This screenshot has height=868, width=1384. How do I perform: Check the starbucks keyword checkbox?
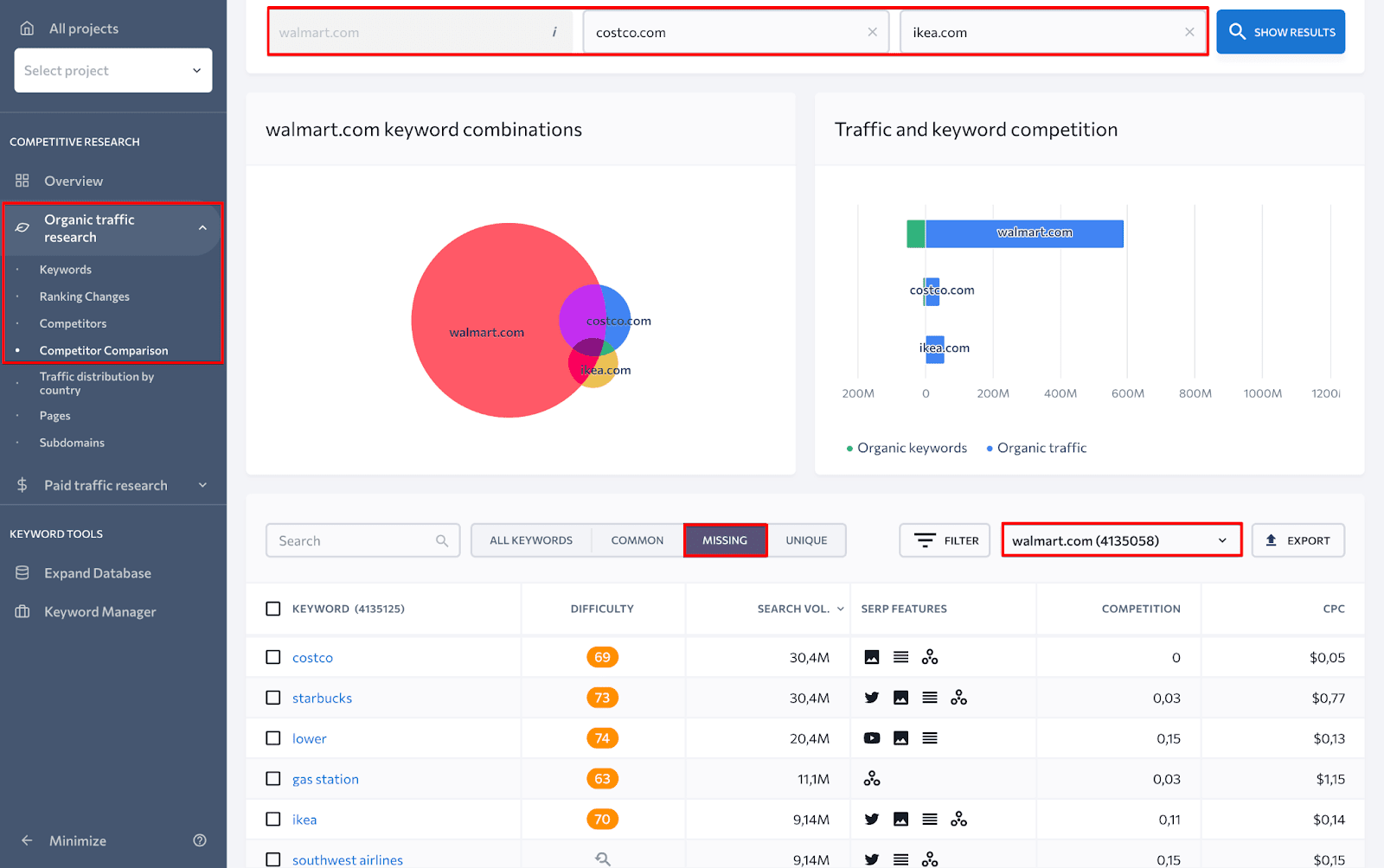point(273,698)
